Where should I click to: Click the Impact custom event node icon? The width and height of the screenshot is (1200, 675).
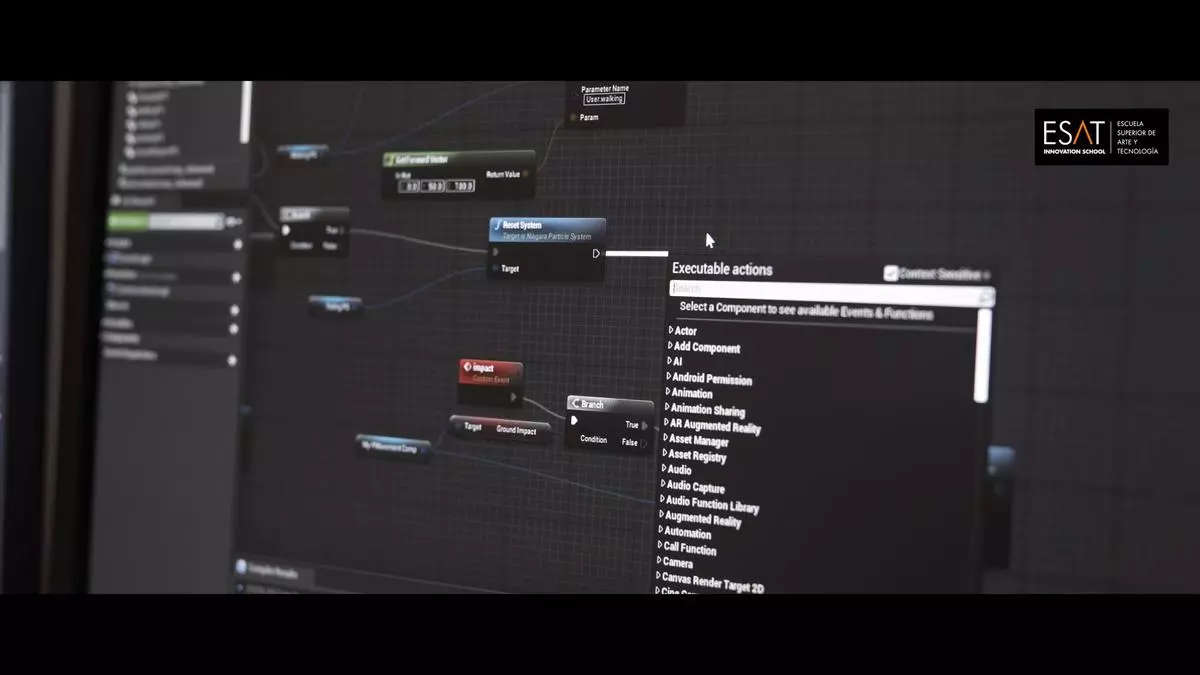click(467, 368)
